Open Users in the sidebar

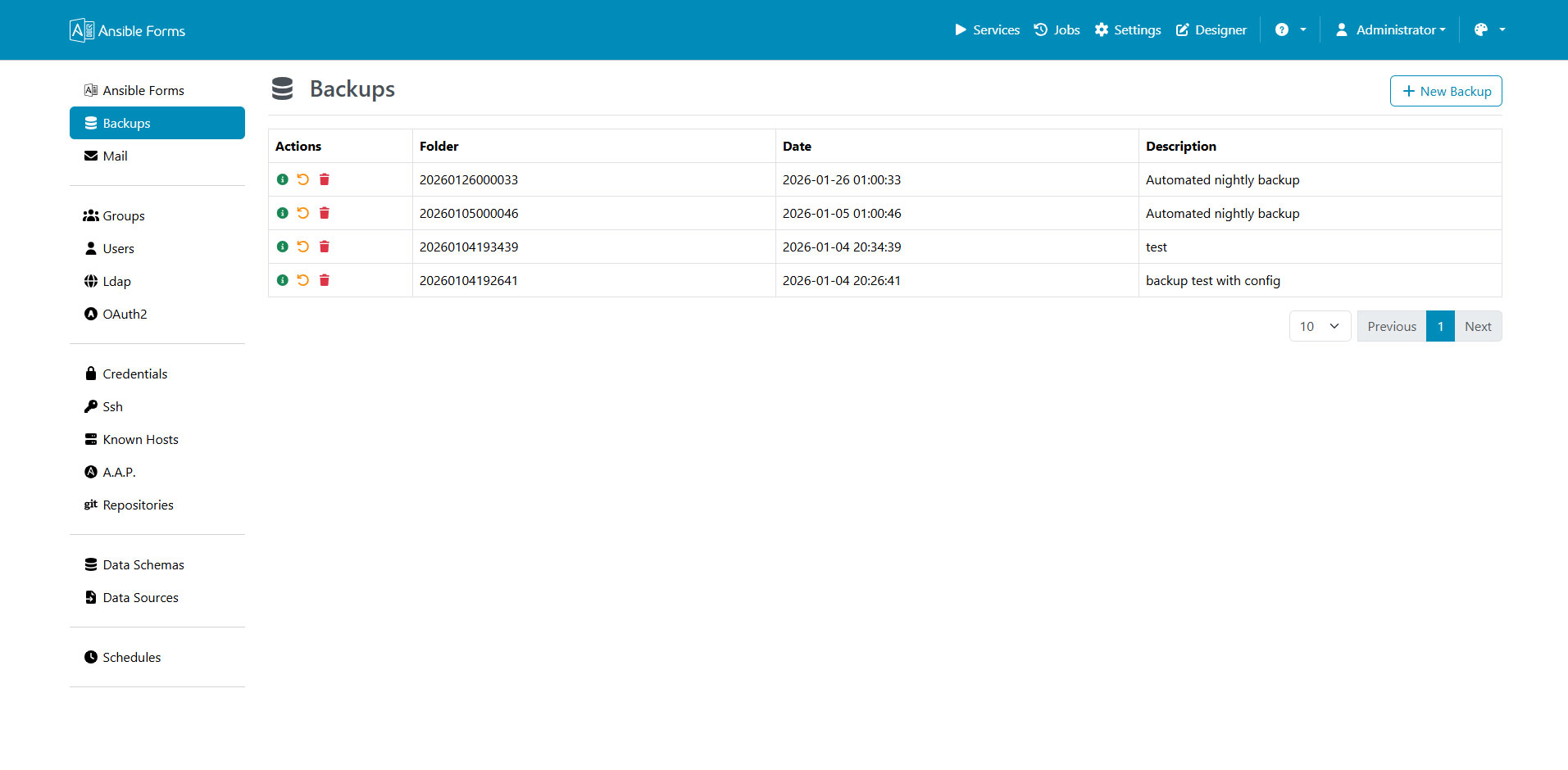[157, 248]
